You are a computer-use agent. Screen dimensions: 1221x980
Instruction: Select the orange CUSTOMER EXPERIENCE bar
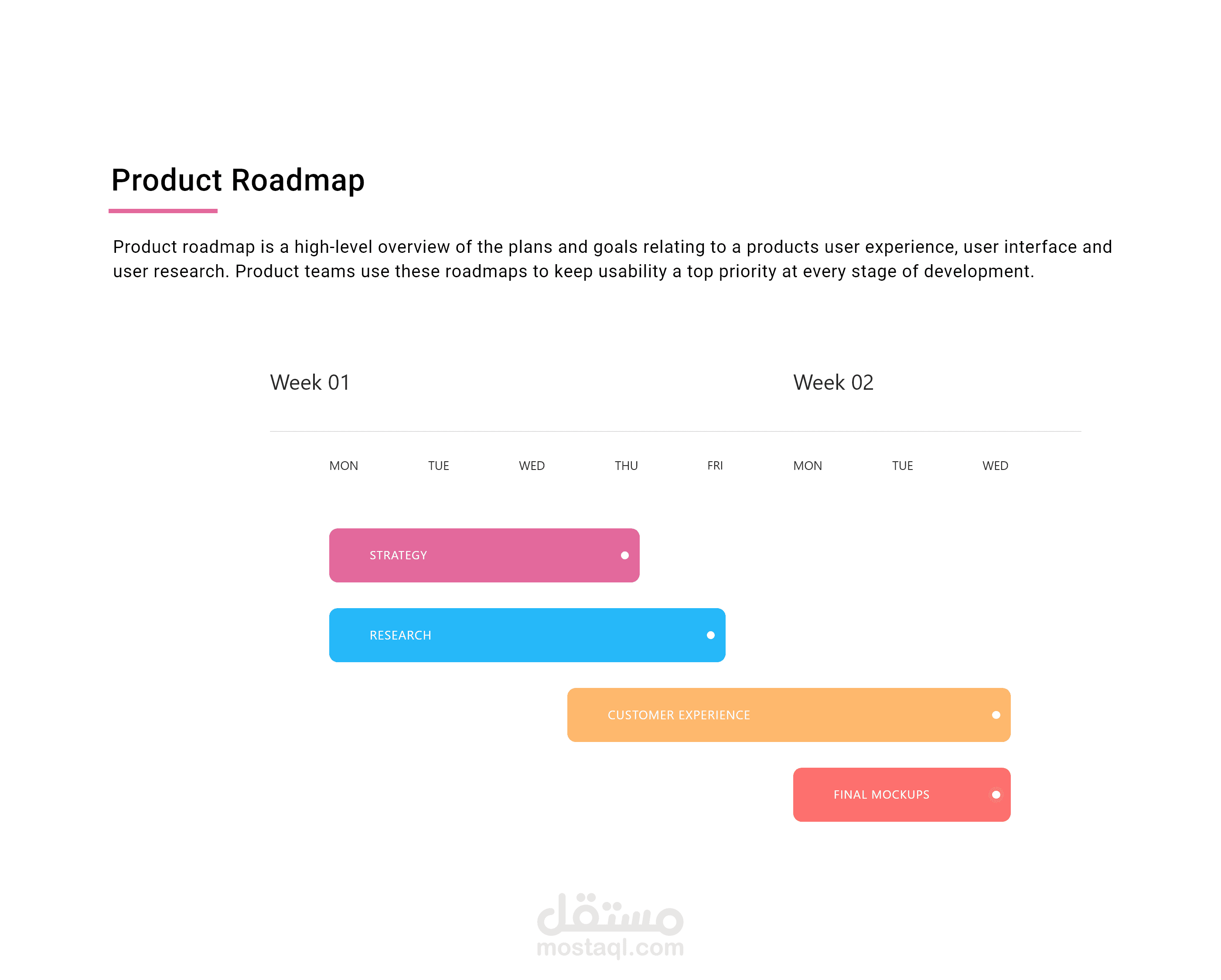pyautogui.click(x=788, y=715)
